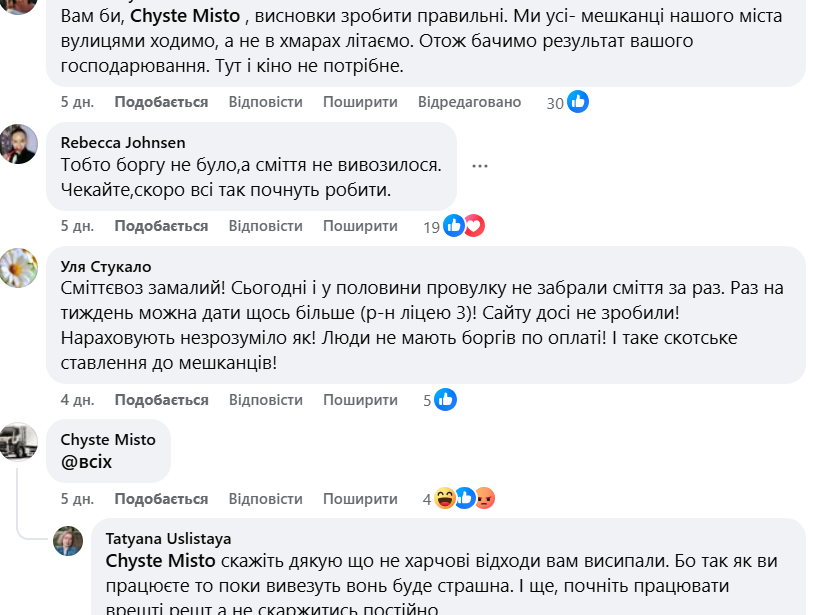This screenshot has width=822, height=615.
Task: Click the 4 дн. timestamp on Уля's comment
Action: [77, 400]
